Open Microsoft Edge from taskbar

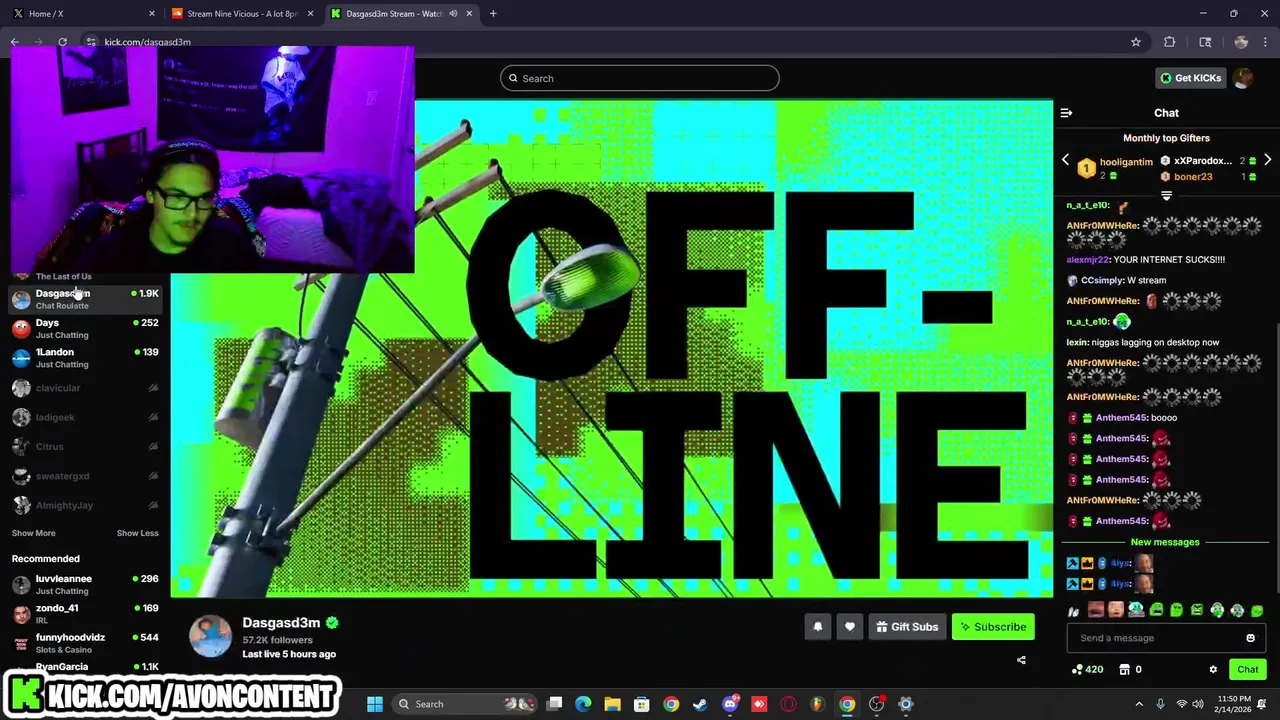click(583, 704)
